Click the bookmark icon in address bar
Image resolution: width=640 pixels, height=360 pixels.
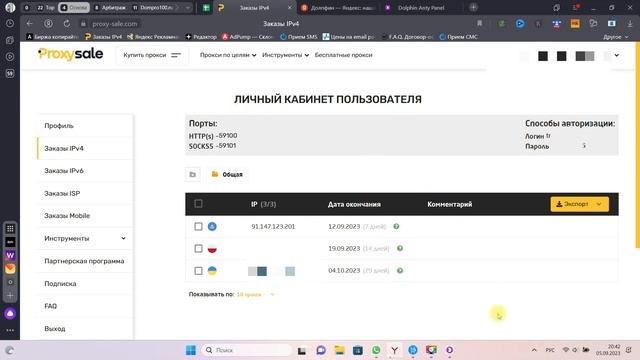[480, 24]
